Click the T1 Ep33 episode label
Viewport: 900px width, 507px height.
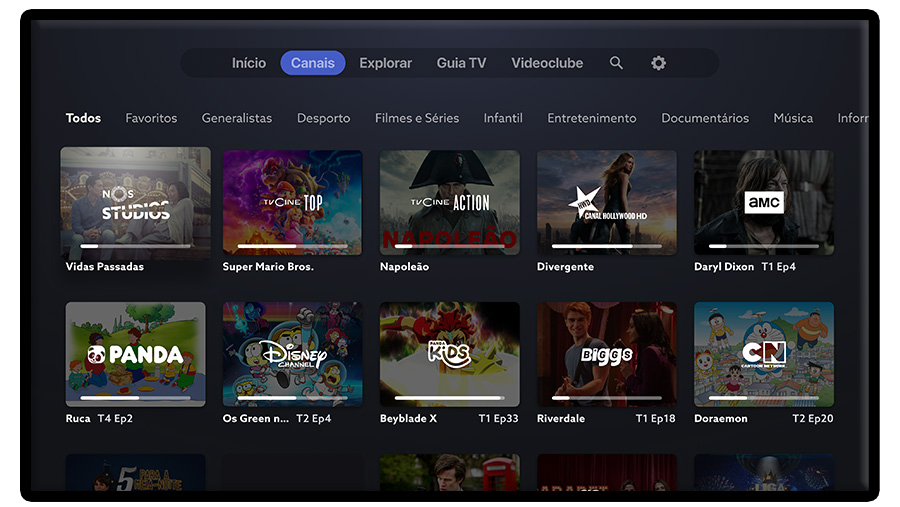click(x=498, y=419)
